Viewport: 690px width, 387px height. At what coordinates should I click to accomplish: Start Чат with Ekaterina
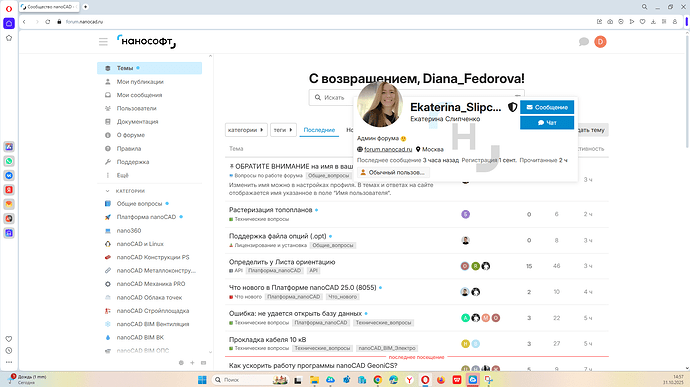tap(547, 123)
